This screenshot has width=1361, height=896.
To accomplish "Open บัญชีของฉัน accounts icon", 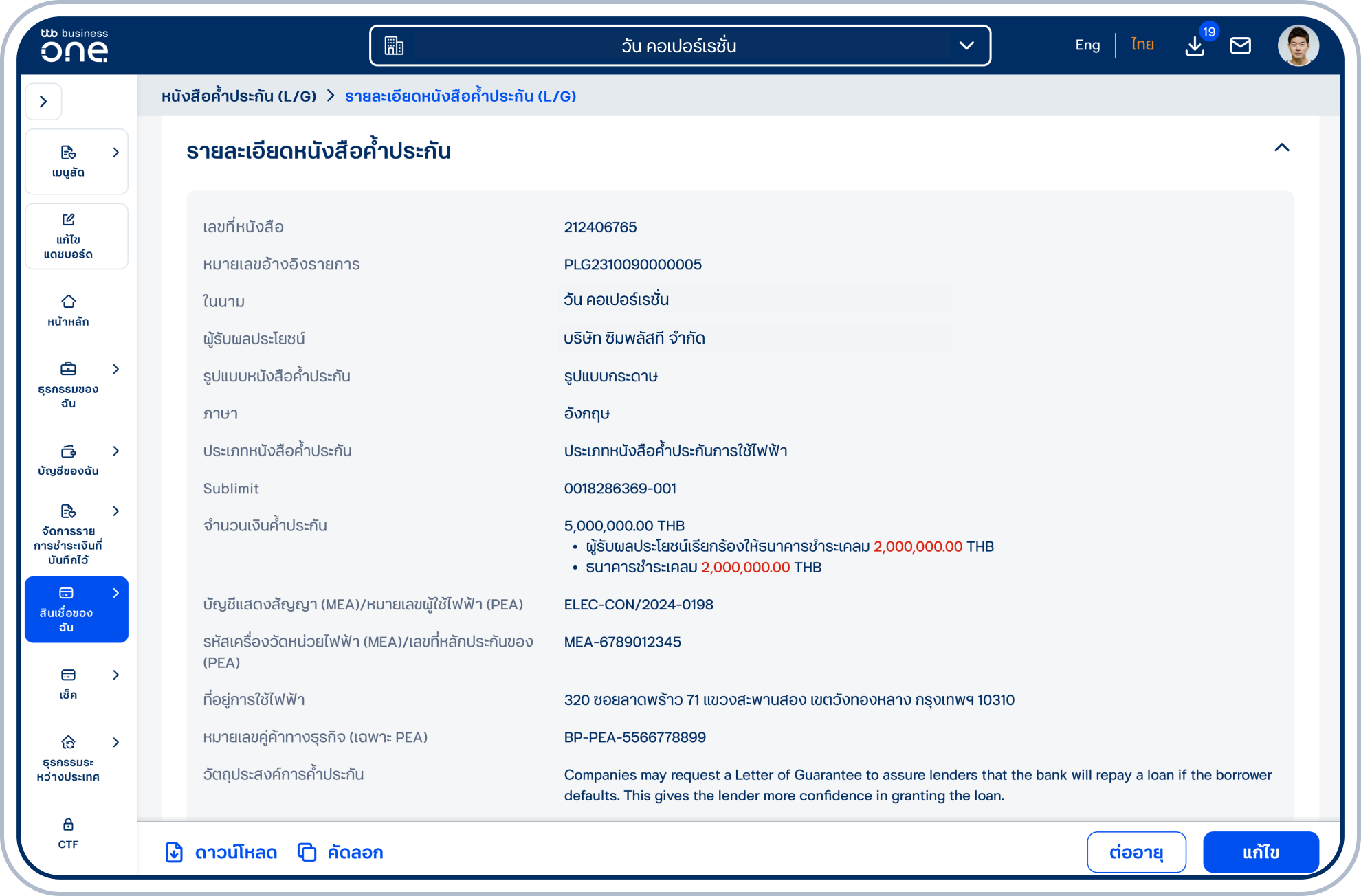I will tap(67, 451).
